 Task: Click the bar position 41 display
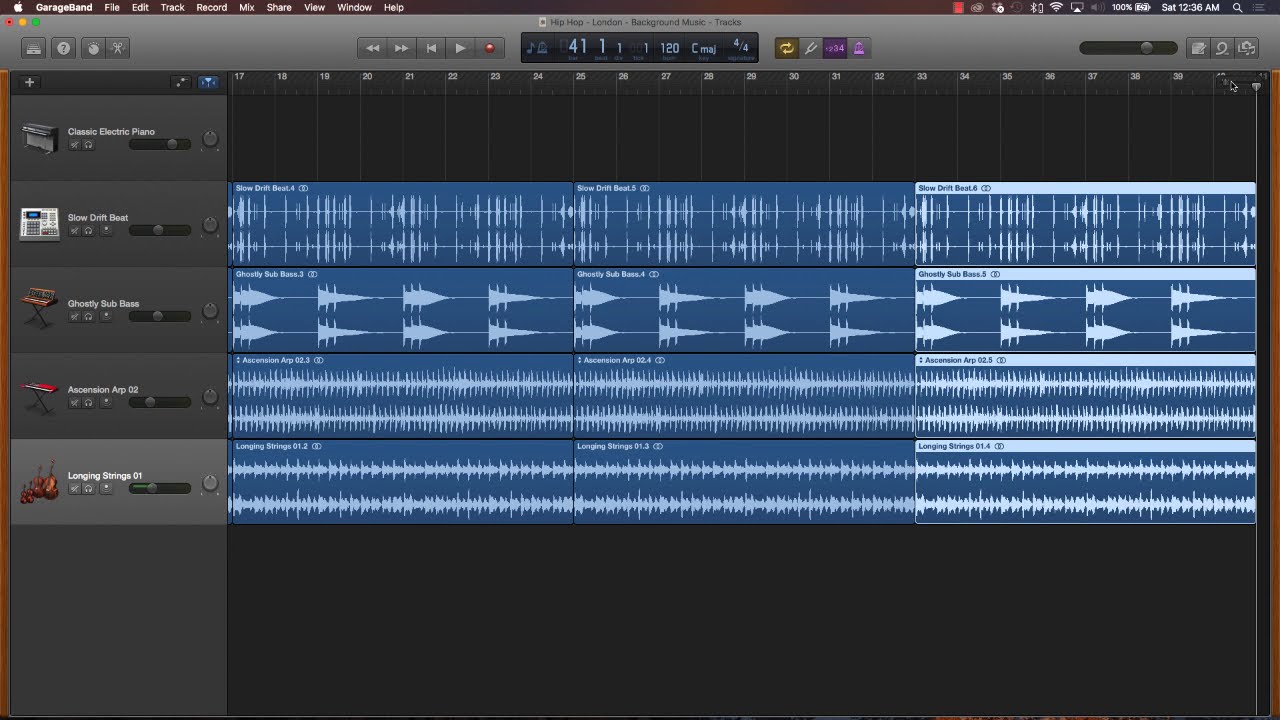(578, 46)
